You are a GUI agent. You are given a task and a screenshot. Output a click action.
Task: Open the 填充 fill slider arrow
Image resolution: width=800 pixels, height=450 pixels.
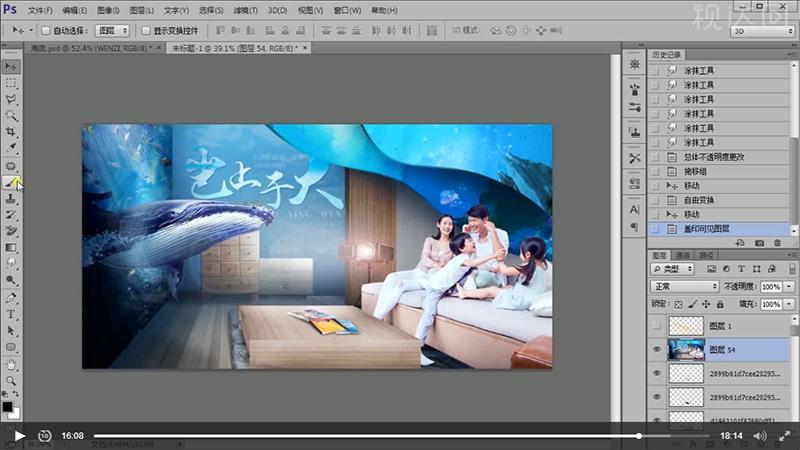point(789,305)
